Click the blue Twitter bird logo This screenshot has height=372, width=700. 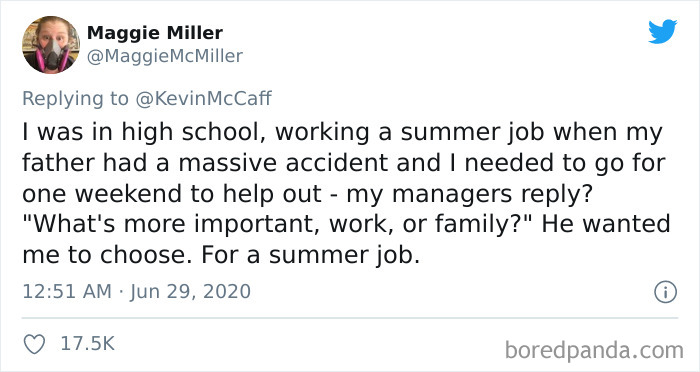(662, 32)
